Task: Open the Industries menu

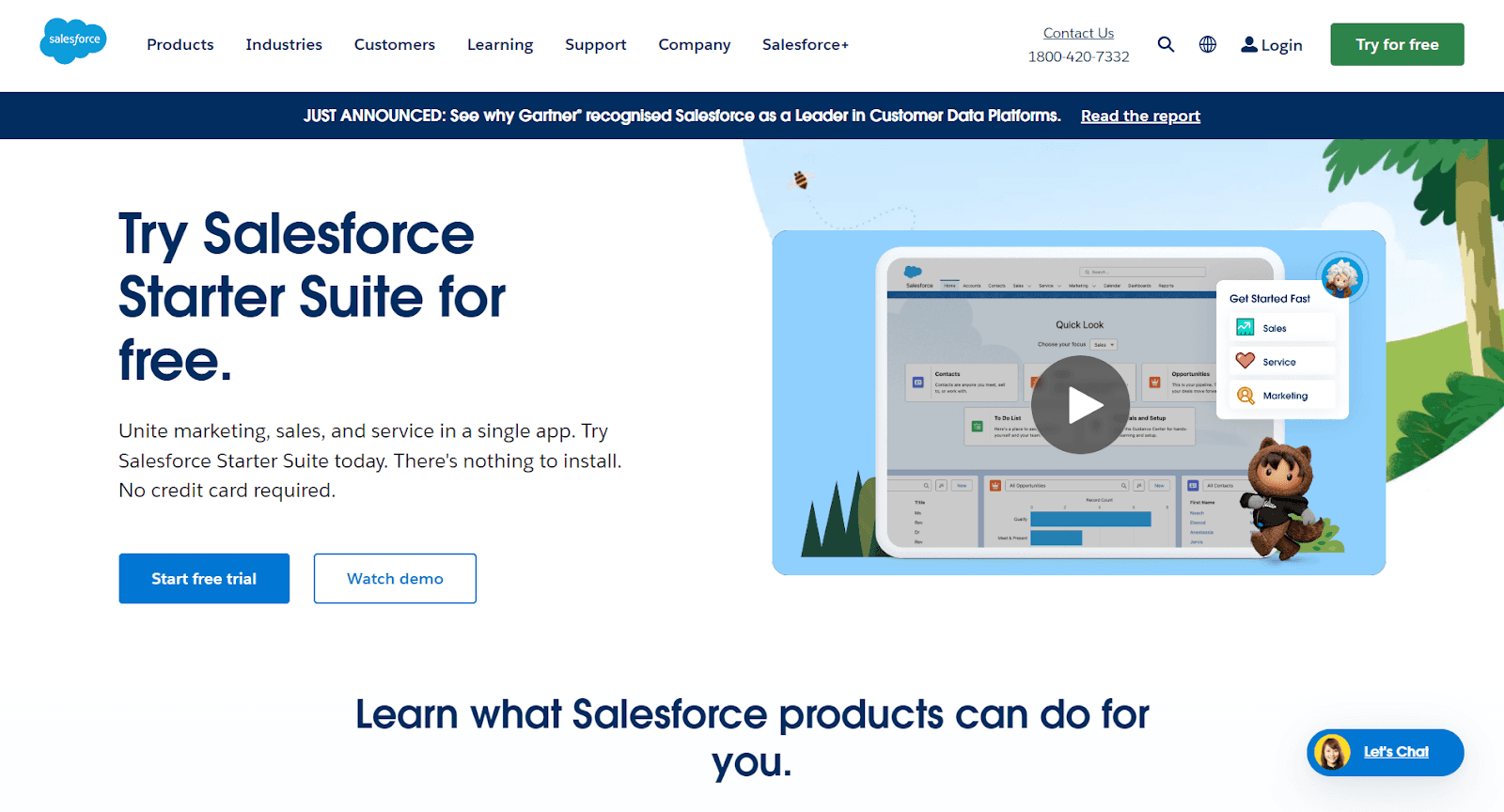Action: (284, 44)
